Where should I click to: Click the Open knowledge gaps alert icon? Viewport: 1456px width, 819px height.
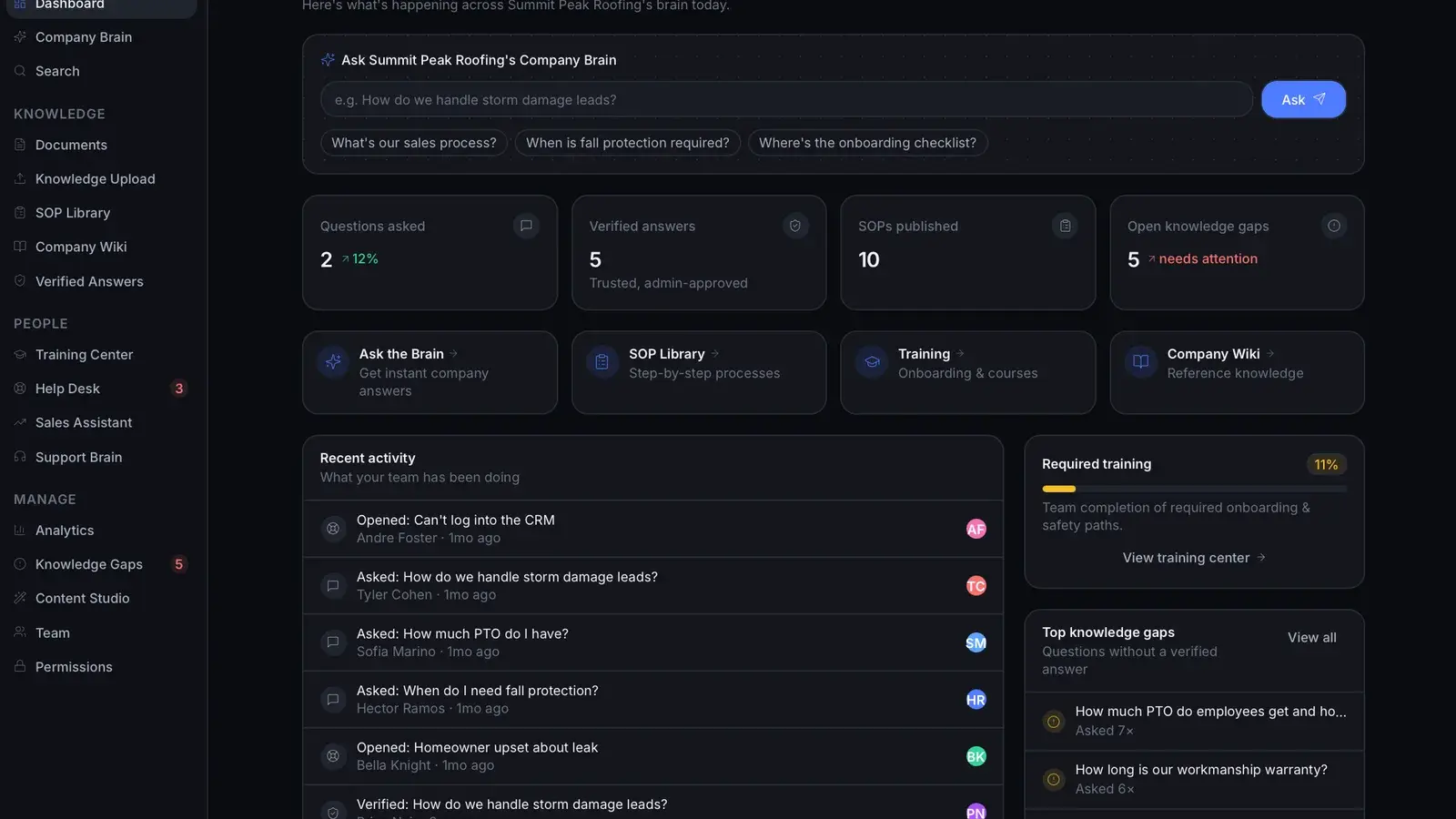coord(1334,226)
